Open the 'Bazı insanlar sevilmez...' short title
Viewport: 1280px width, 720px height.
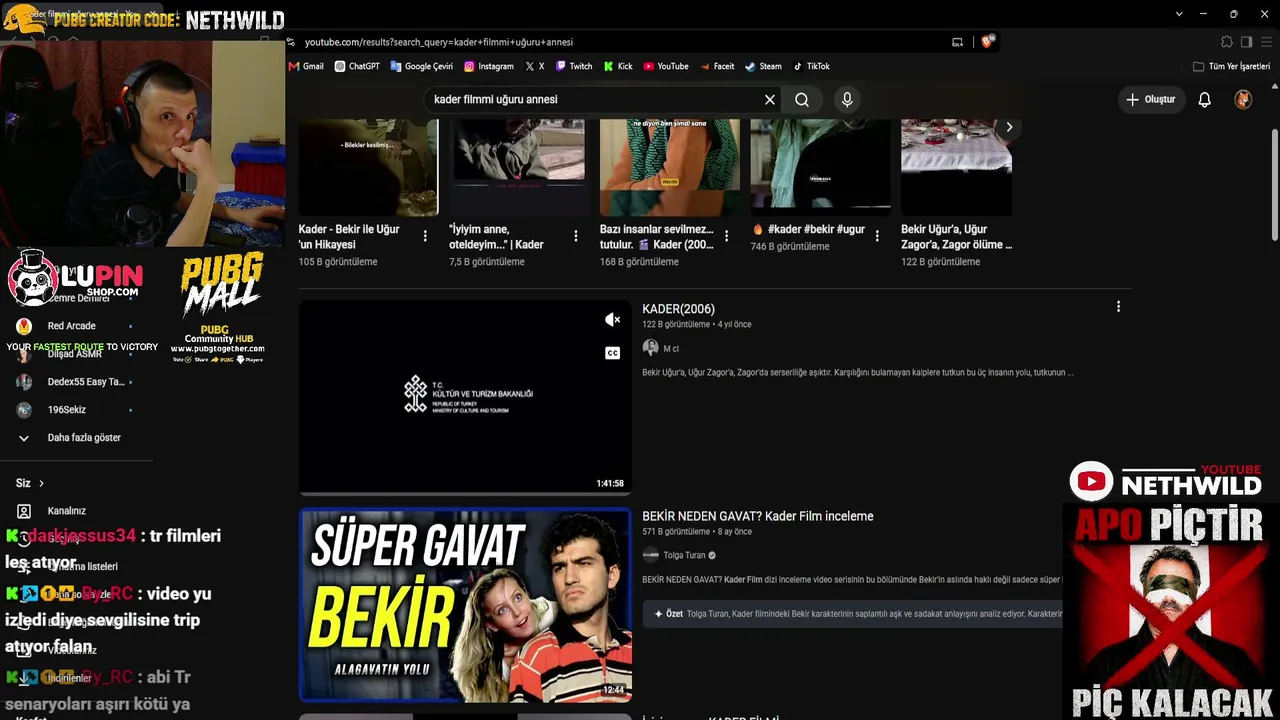pyautogui.click(x=656, y=237)
